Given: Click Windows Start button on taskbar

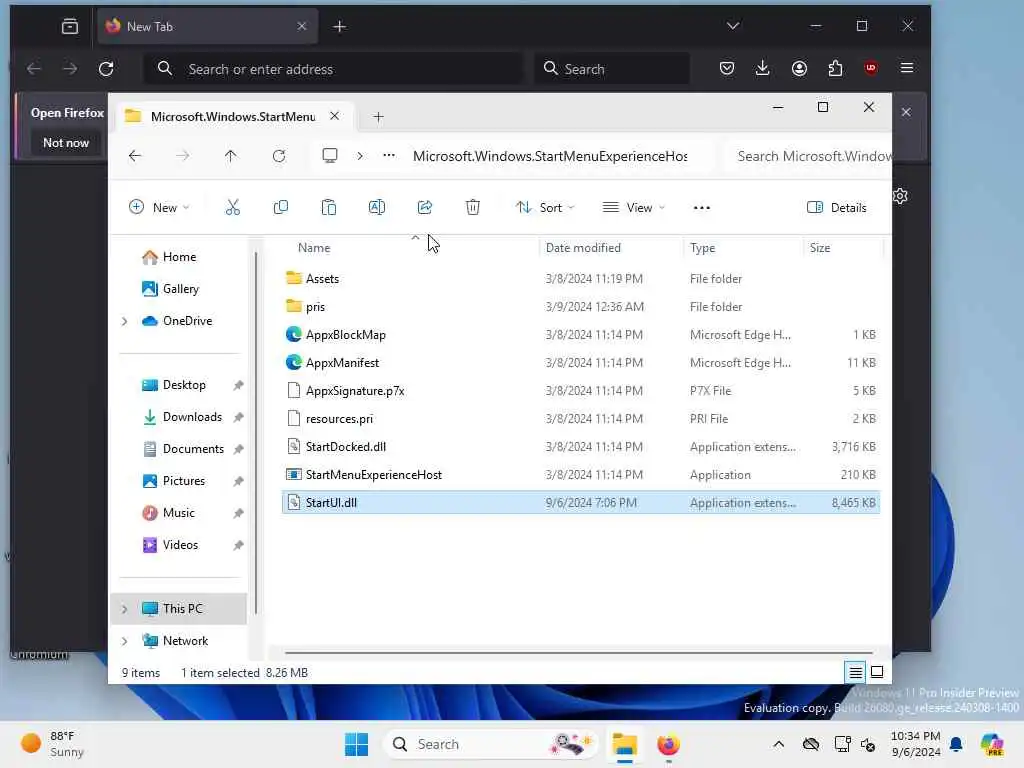Looking at the screenshot, I should (356, 744).
